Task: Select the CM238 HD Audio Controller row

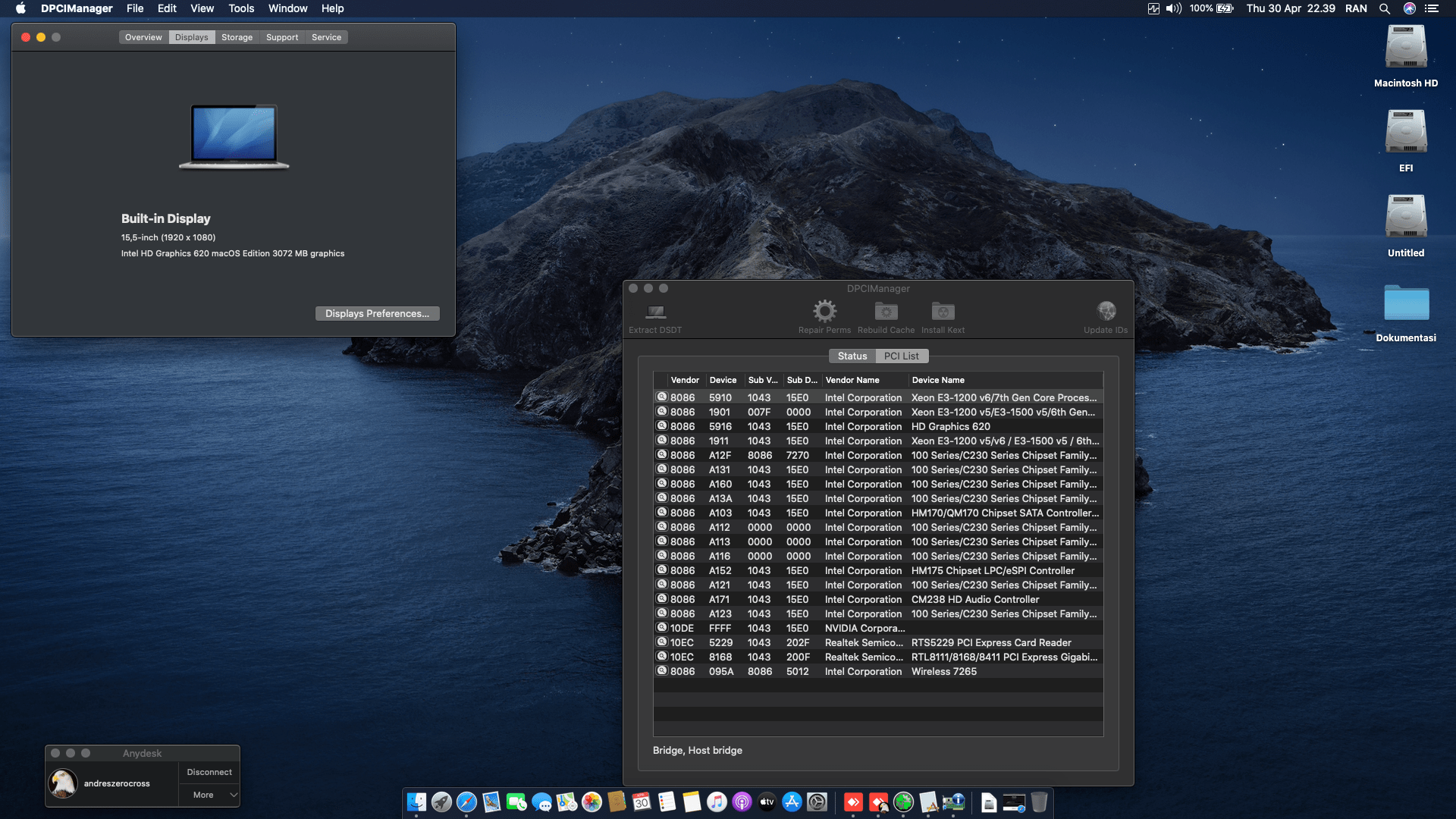Action: tap(878, 600)
